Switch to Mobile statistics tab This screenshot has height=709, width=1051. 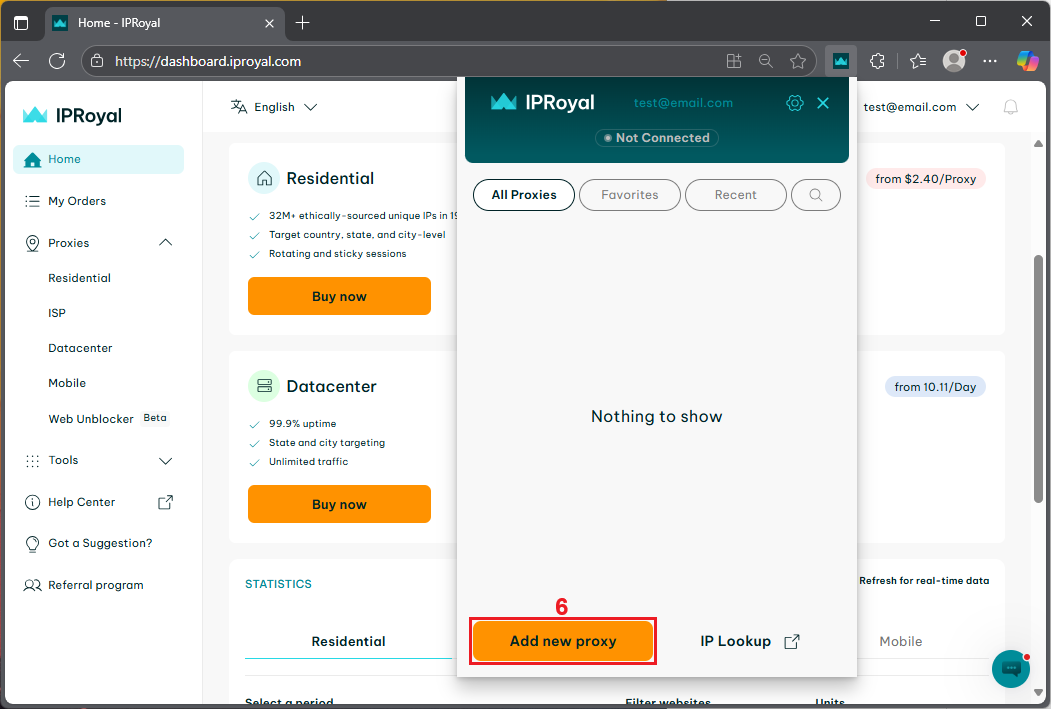tap(900, 641)
